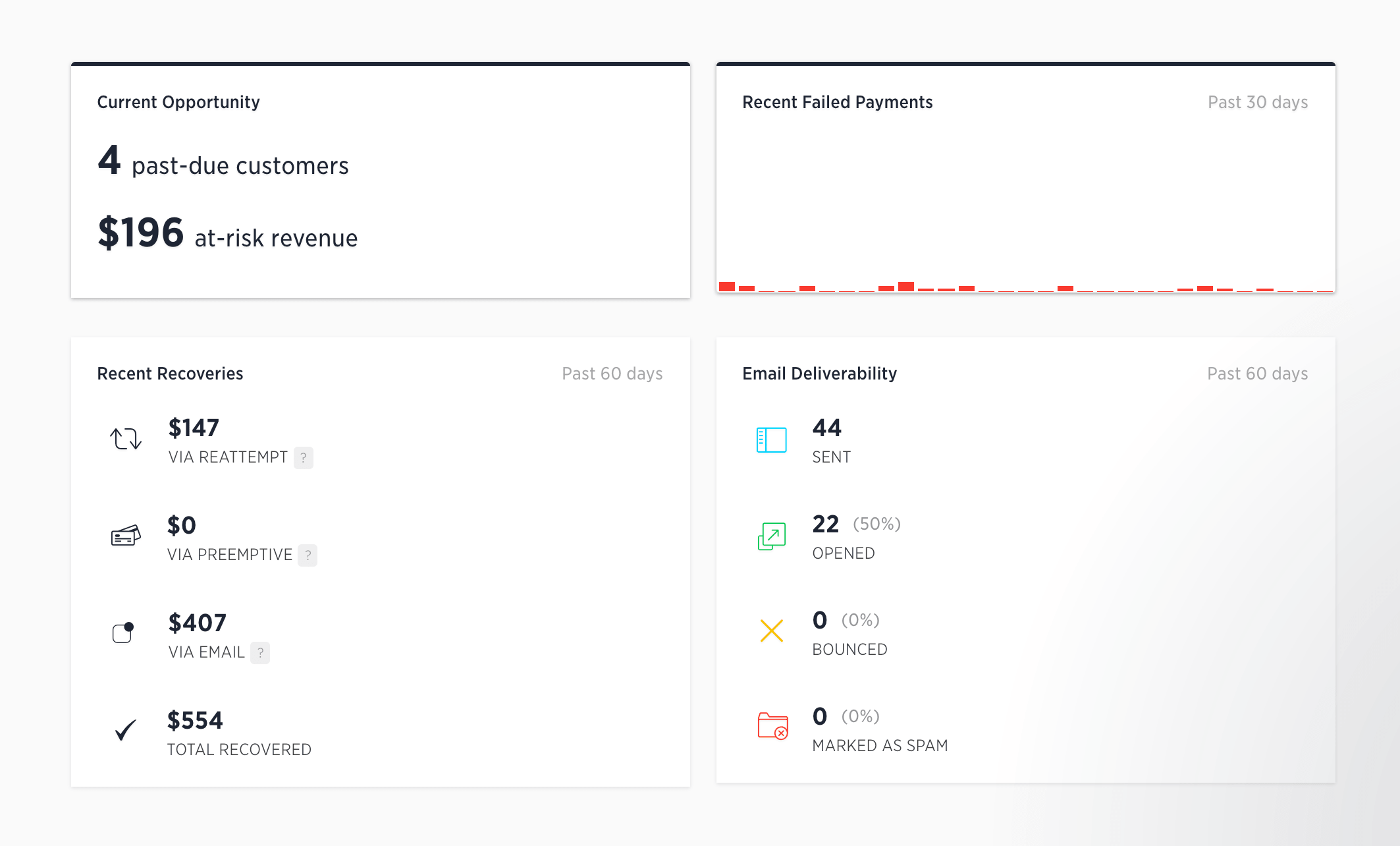Click the total recovered checkmark icon
The height and width of the screenshot is (846, 1400).
pos(125,730)
